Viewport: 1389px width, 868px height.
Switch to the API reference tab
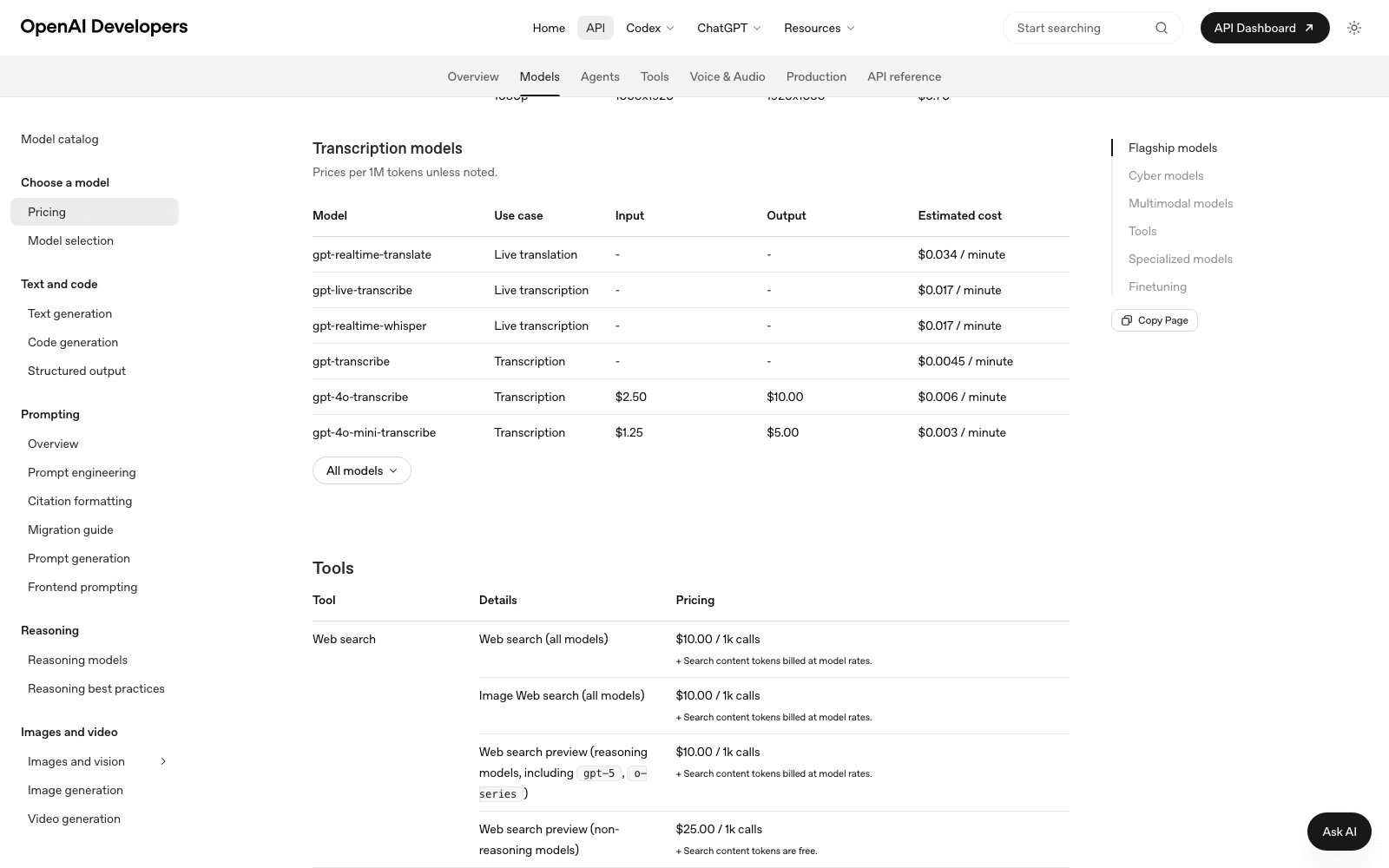point(904,76)
